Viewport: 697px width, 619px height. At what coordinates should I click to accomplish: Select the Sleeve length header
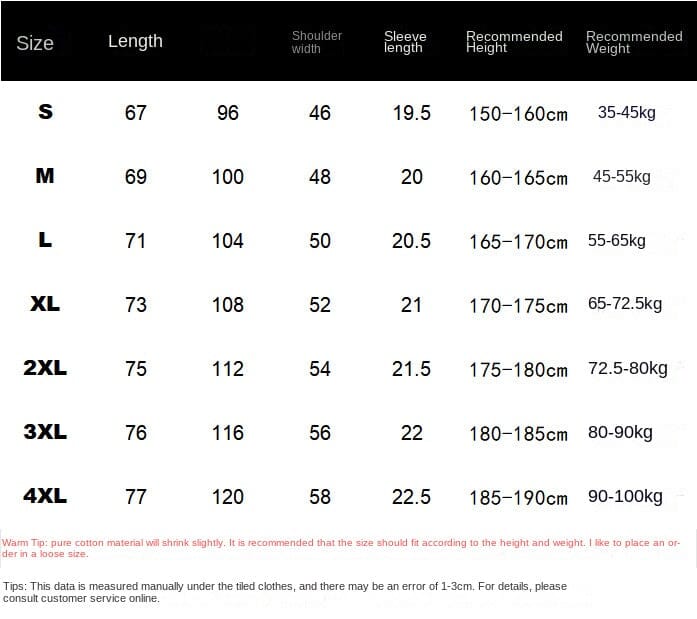click(x=405, y=42)
